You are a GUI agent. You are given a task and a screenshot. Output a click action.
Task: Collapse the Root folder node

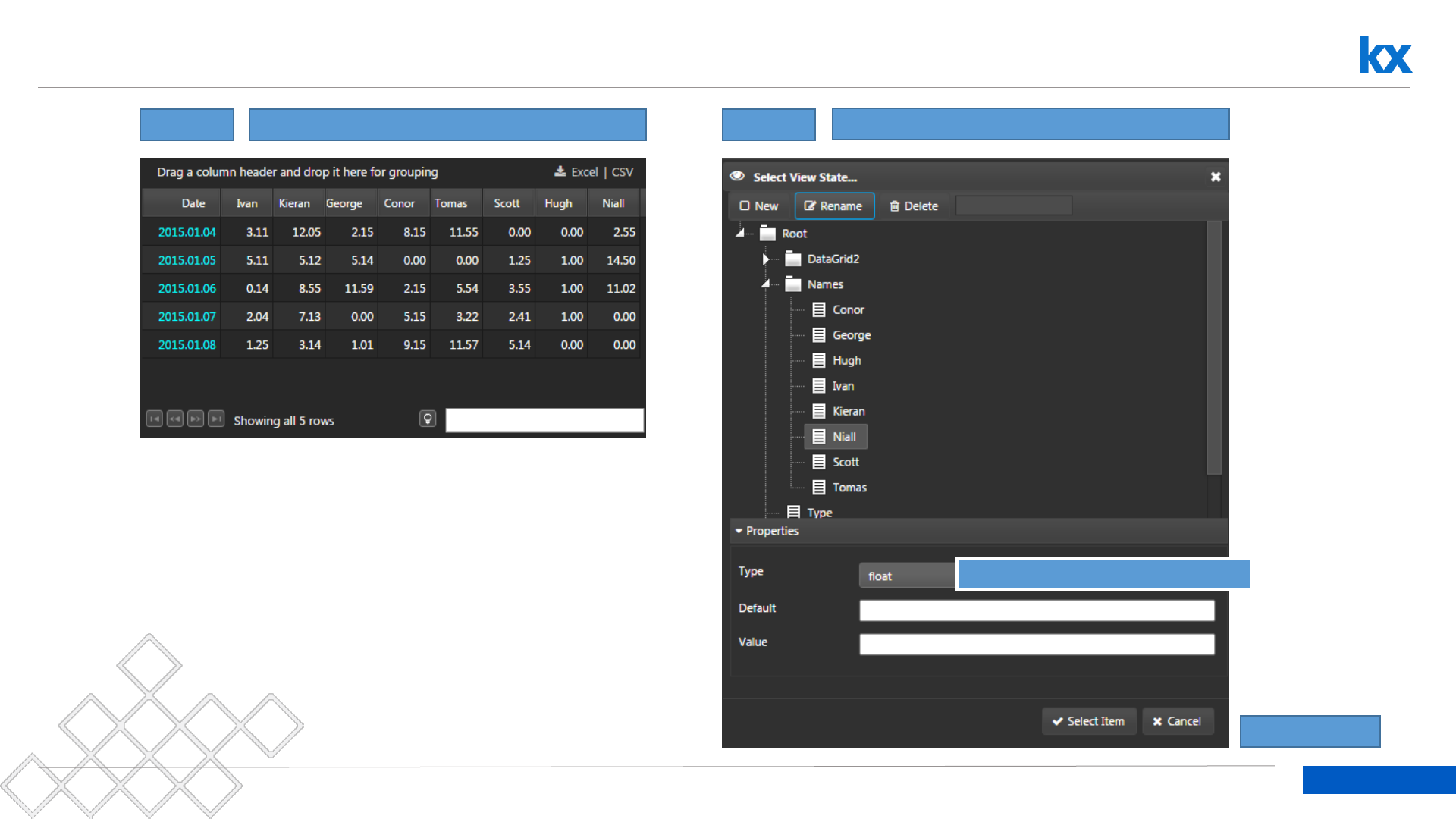pos(740,233)
